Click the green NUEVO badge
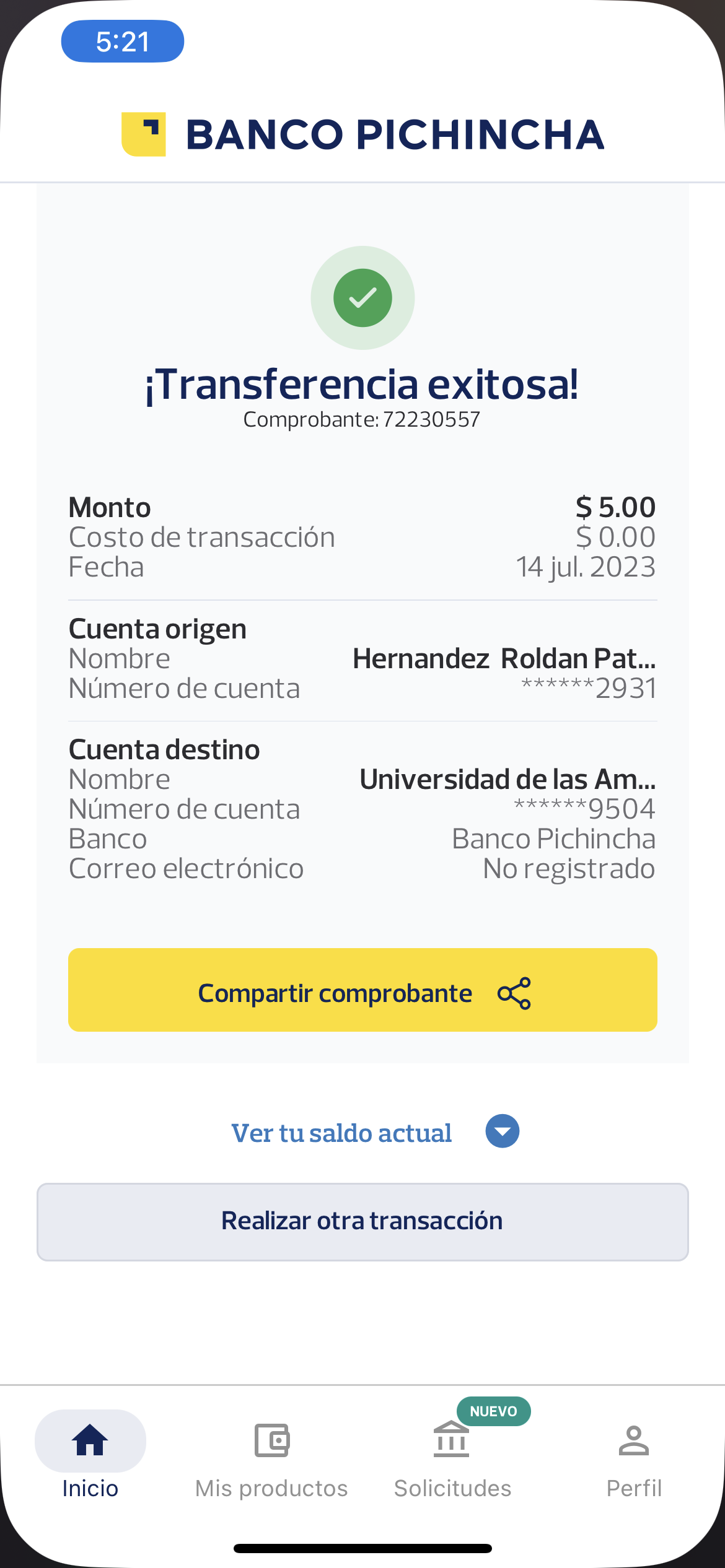Image resolution: width=725 pixels, height=1568 pixels. [493, 1411]
